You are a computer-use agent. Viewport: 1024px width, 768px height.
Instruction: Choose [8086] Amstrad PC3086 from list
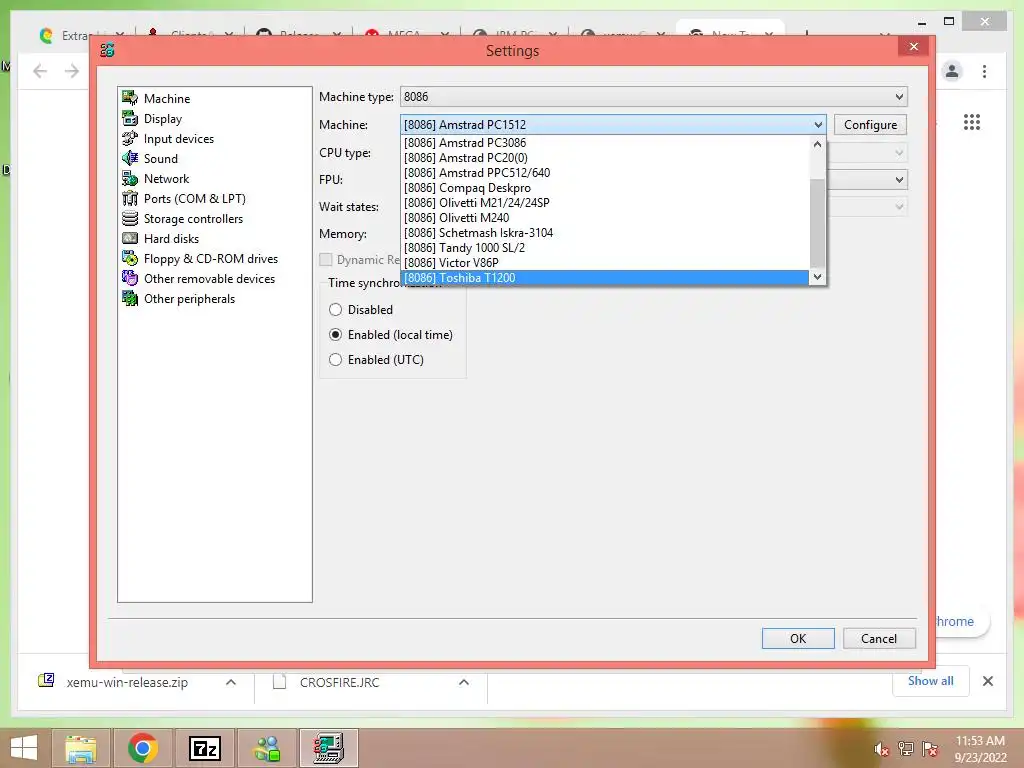(x=605, y=142)
